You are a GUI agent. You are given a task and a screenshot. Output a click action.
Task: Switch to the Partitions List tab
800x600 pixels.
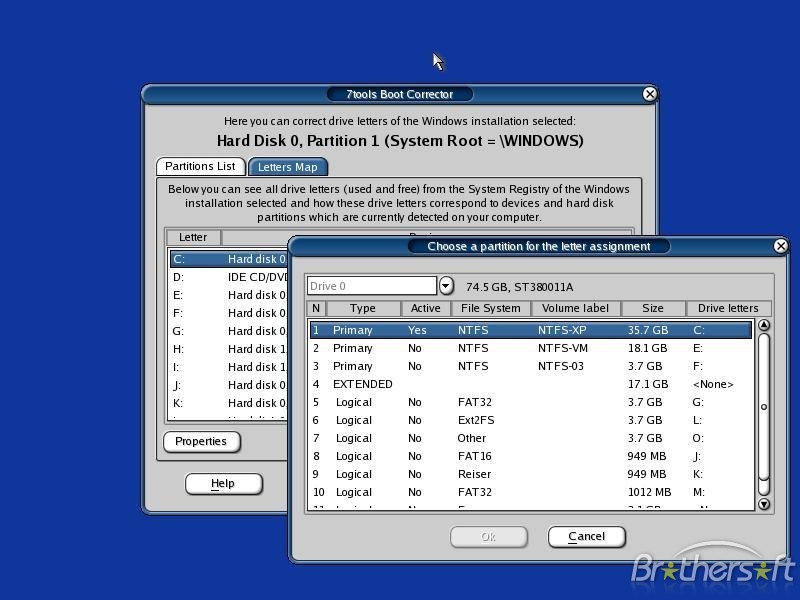[x=201, y=166]
